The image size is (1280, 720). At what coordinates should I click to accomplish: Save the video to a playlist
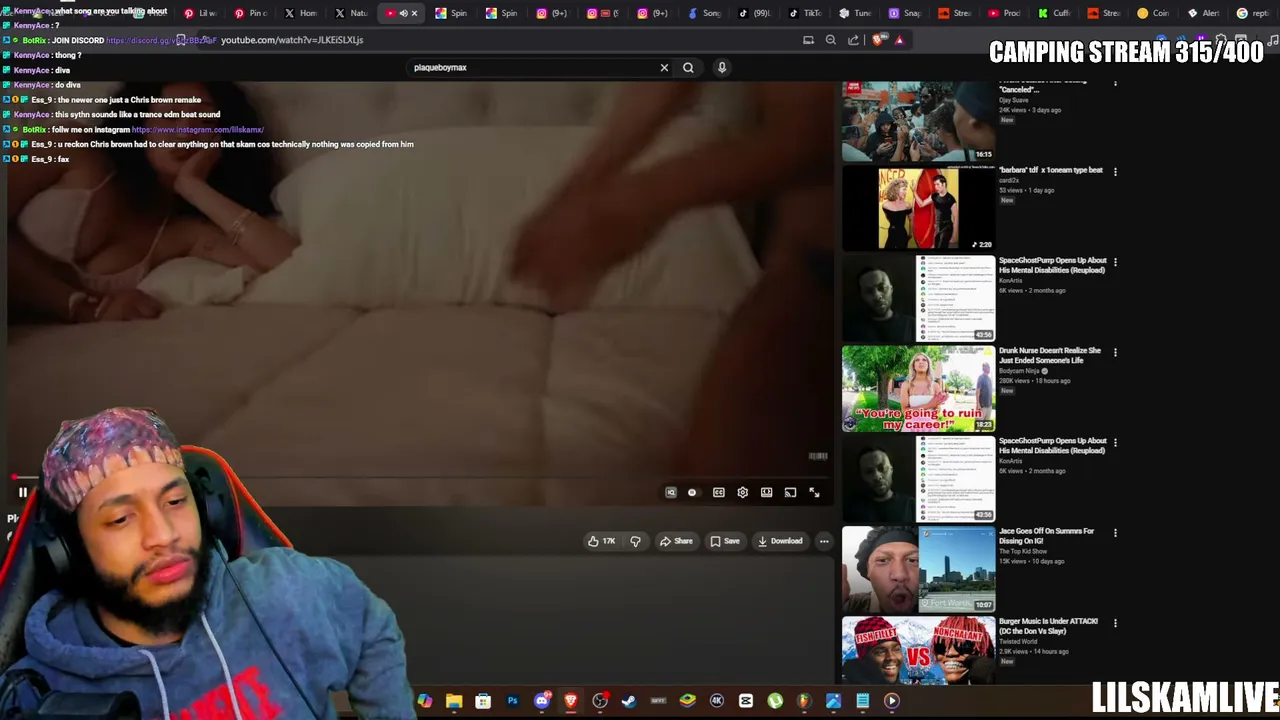725,541
